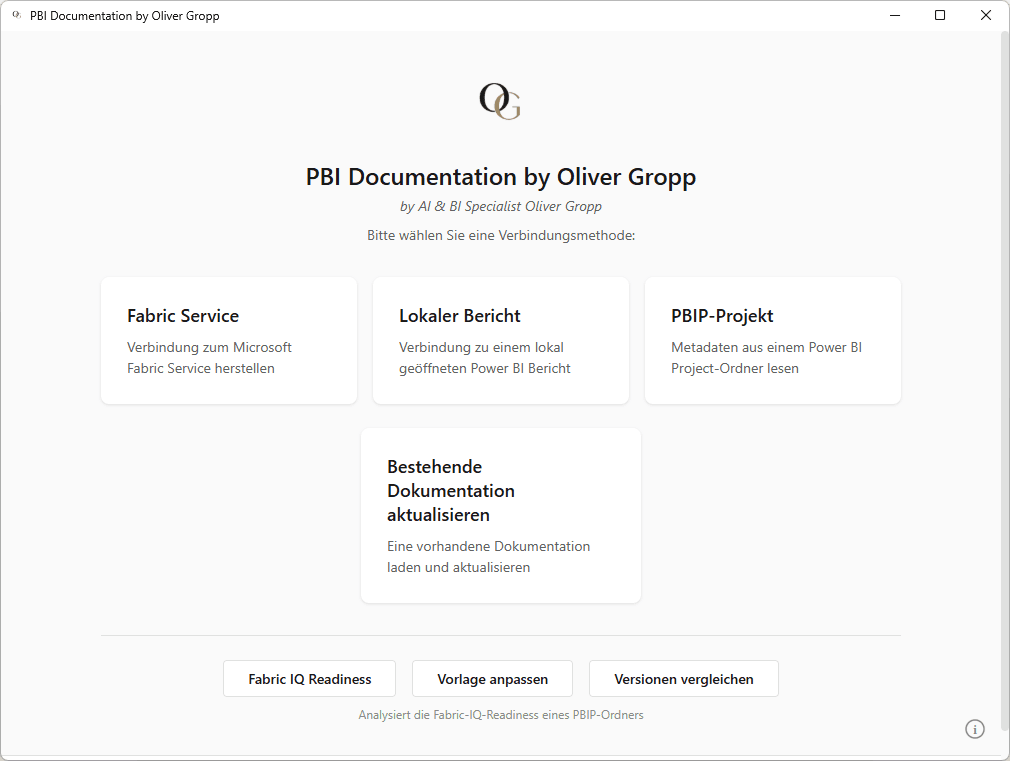The height and width of the screenshot is (761, 1010).
Task: Click the vertical scrollbar on the right
Action: 1004,380
